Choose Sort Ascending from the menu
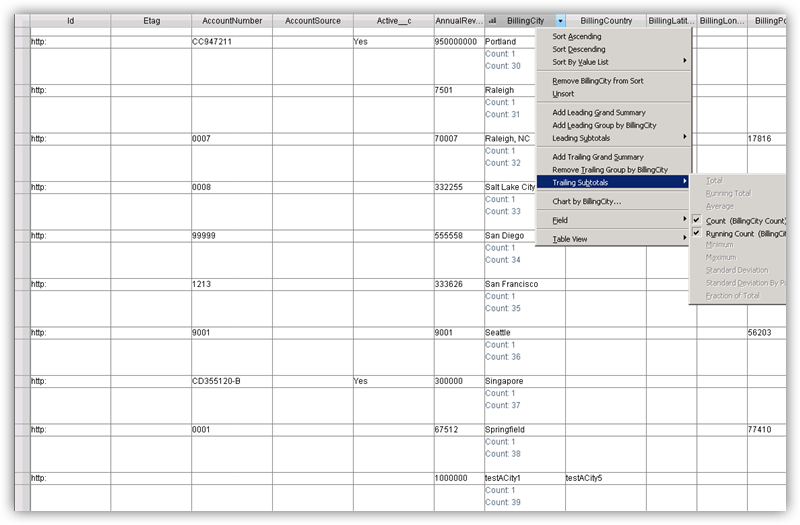Image resolution: width=800 pixels, height=525 pixels. [578, 36]
